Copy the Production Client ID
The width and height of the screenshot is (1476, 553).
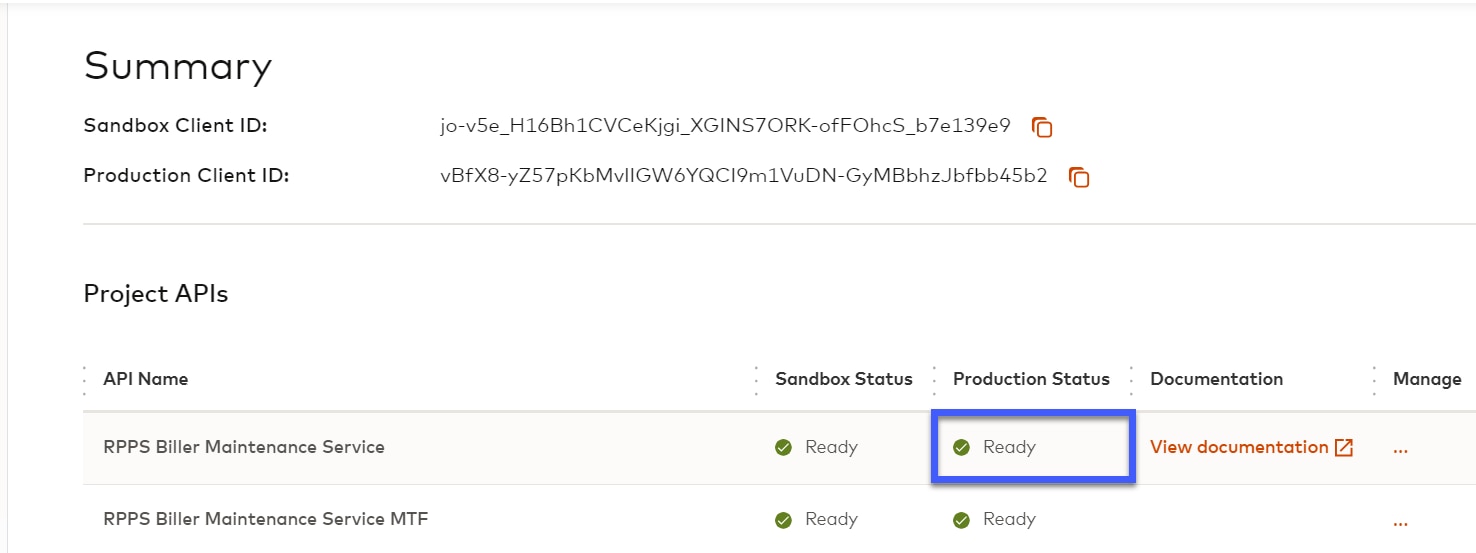[1079, 177]
